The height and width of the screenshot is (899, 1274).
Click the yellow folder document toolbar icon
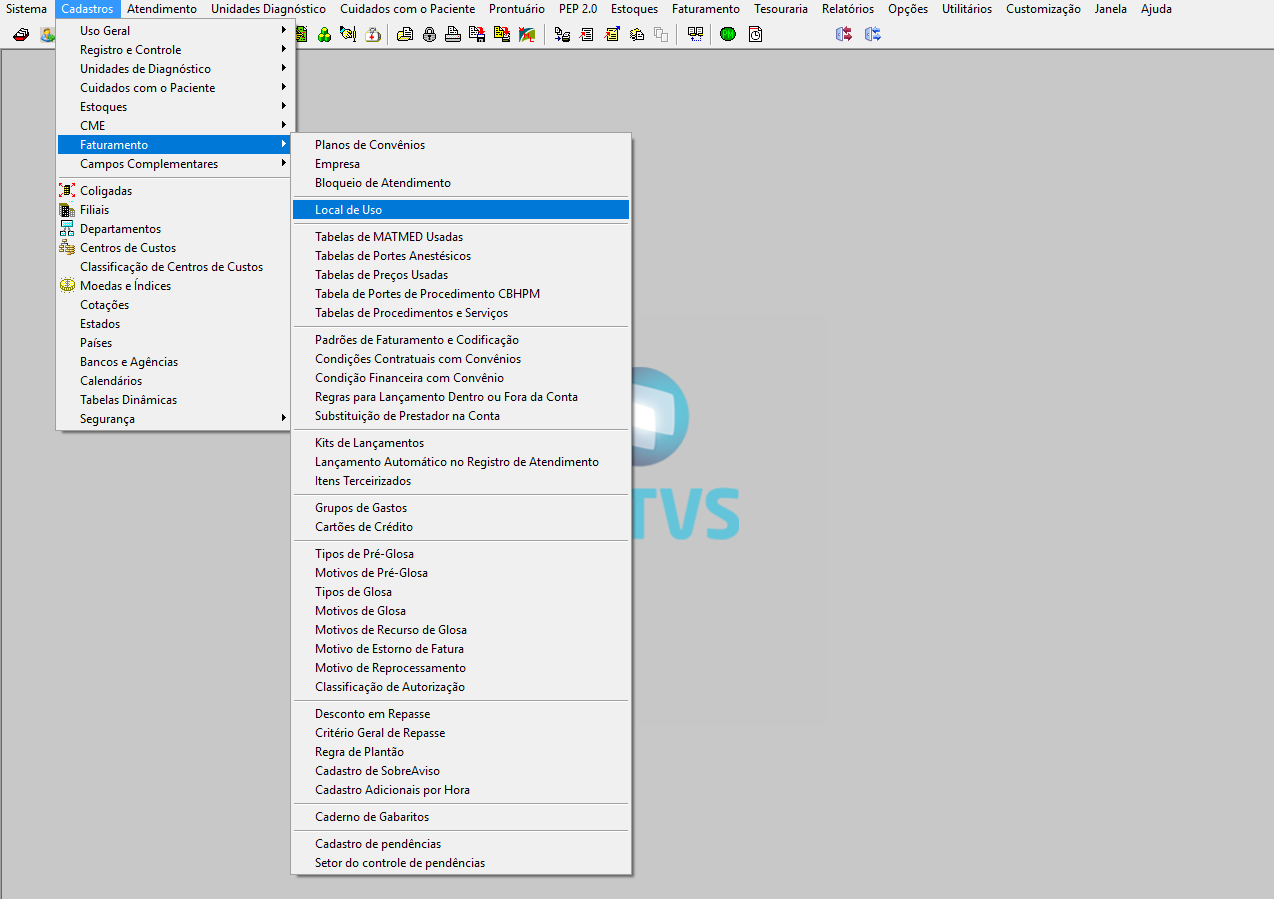point(404,34)
